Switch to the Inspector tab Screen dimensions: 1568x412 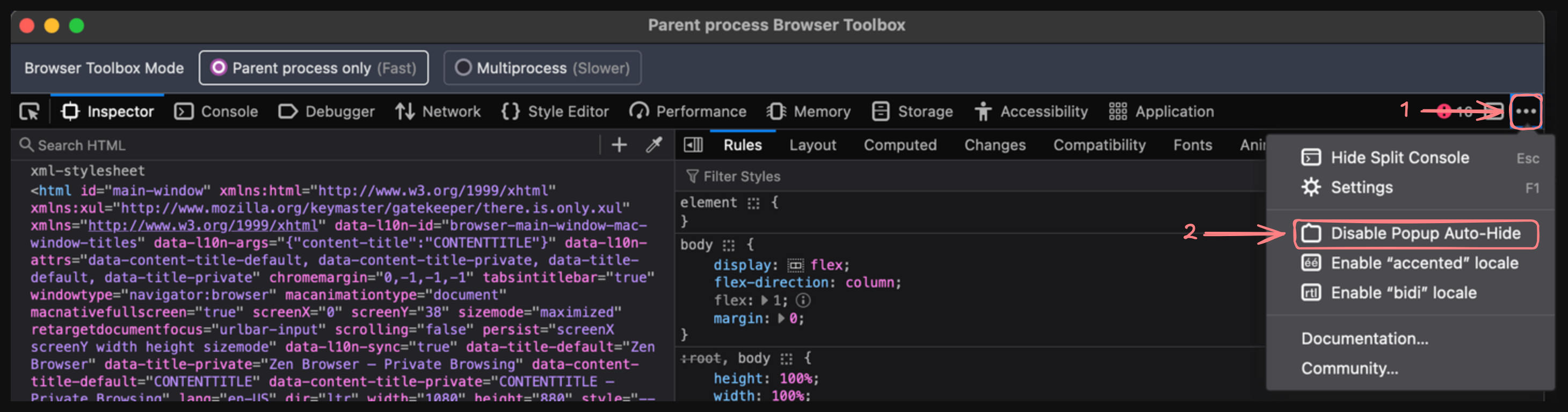click(x=107, y=112)
